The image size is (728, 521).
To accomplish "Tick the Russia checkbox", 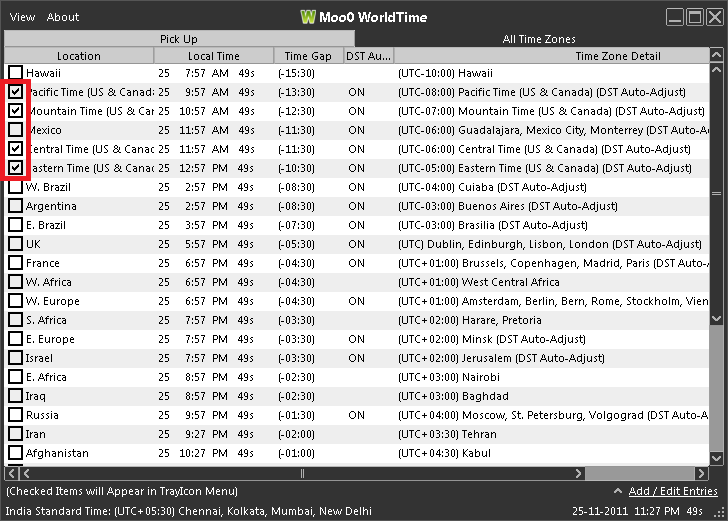I will (x=15, y=415).
